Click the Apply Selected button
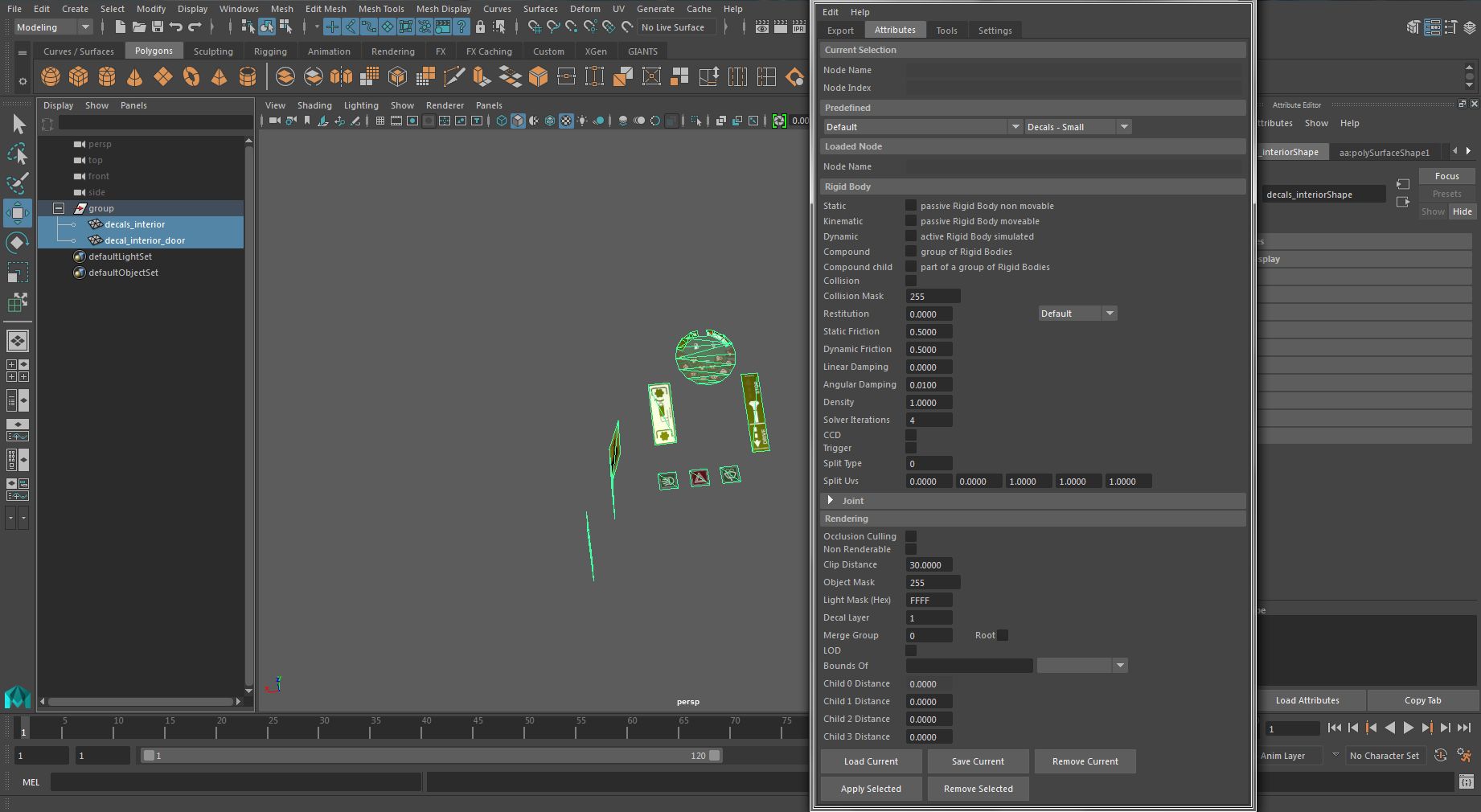Screen dimensions: 1481x812 (871, 789)
